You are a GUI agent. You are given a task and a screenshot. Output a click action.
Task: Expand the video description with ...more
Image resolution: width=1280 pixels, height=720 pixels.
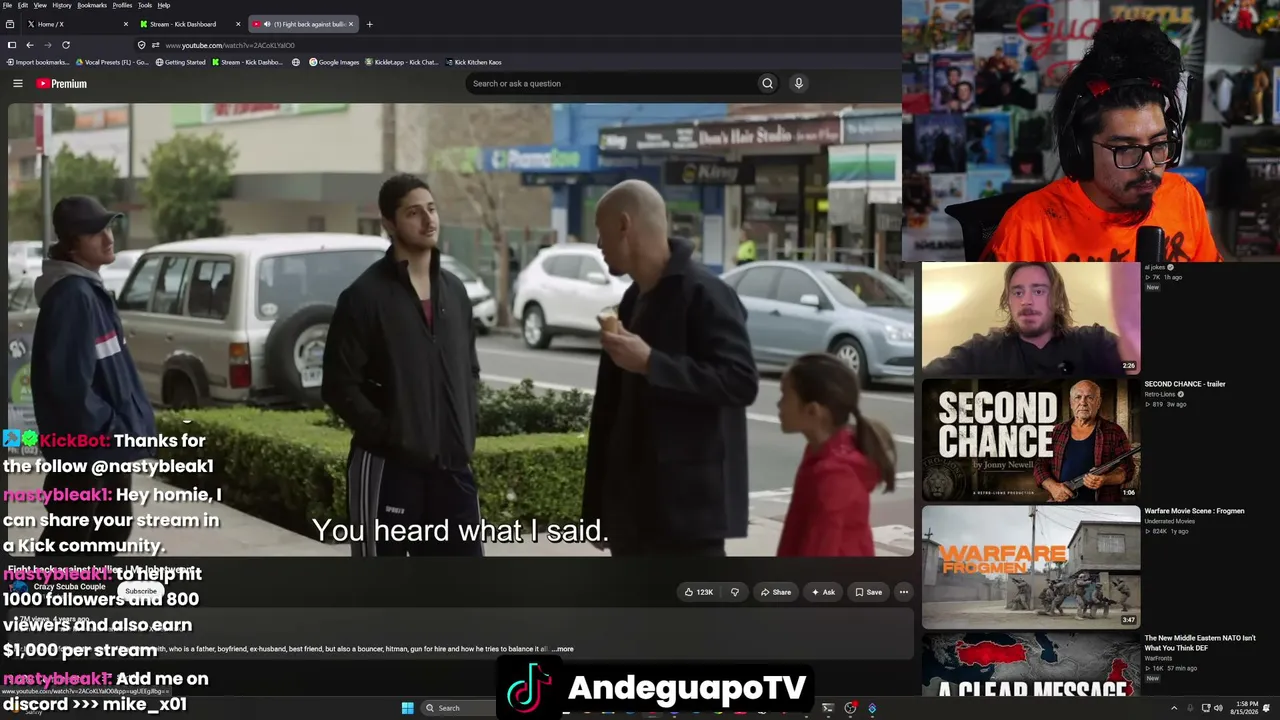[x=563, y=649]
